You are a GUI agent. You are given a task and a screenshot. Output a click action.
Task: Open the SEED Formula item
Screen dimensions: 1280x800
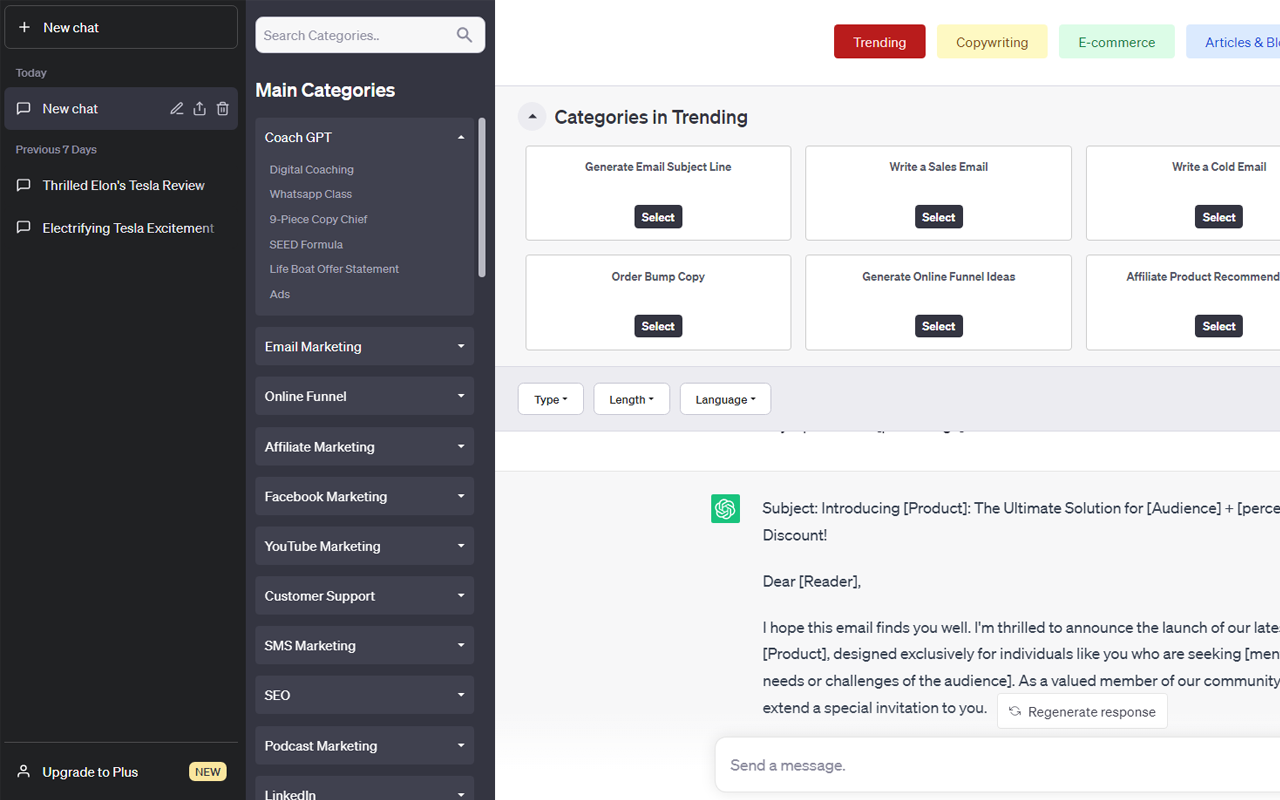tap(306, 244)
